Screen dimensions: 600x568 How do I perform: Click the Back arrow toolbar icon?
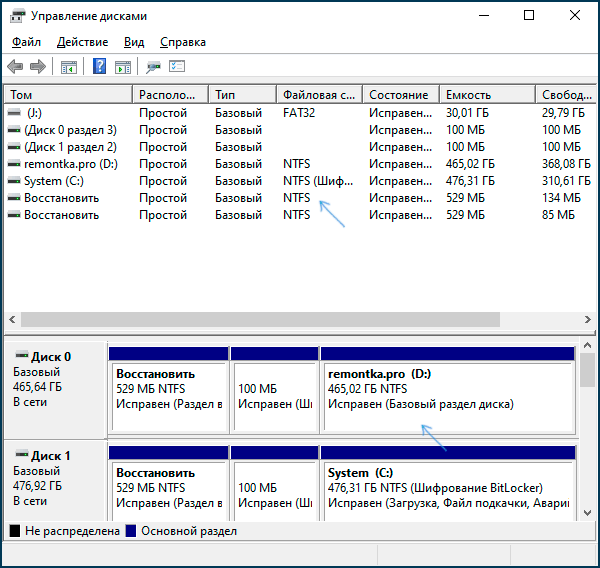point(15,67)
